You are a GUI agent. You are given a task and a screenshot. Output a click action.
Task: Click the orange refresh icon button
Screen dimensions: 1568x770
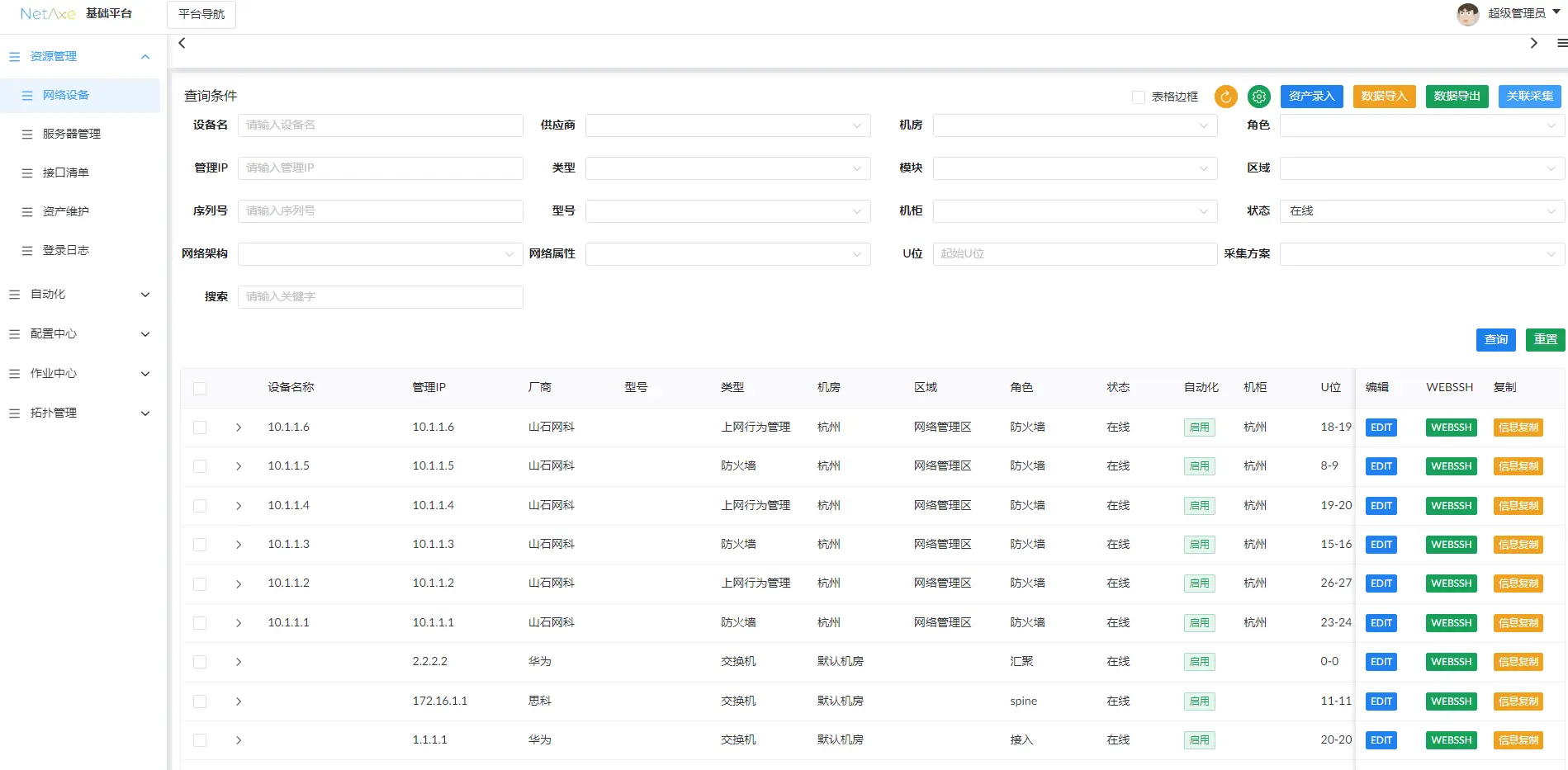pyautogui.click(x=1226, y=97)
